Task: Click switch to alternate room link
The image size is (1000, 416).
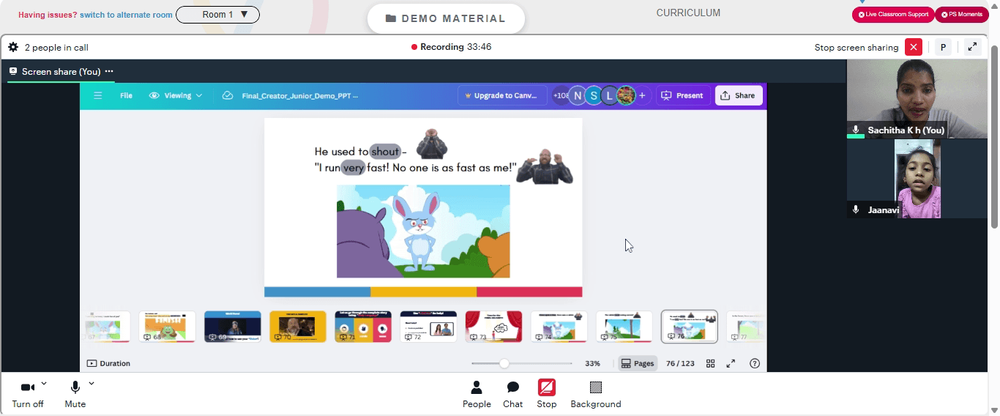Action: (126, 15)
